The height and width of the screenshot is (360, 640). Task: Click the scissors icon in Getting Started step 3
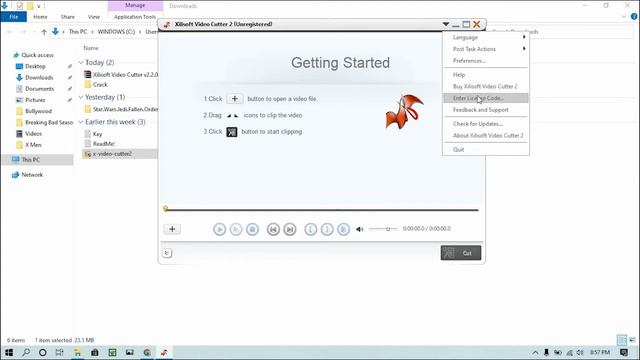(232, 132)
